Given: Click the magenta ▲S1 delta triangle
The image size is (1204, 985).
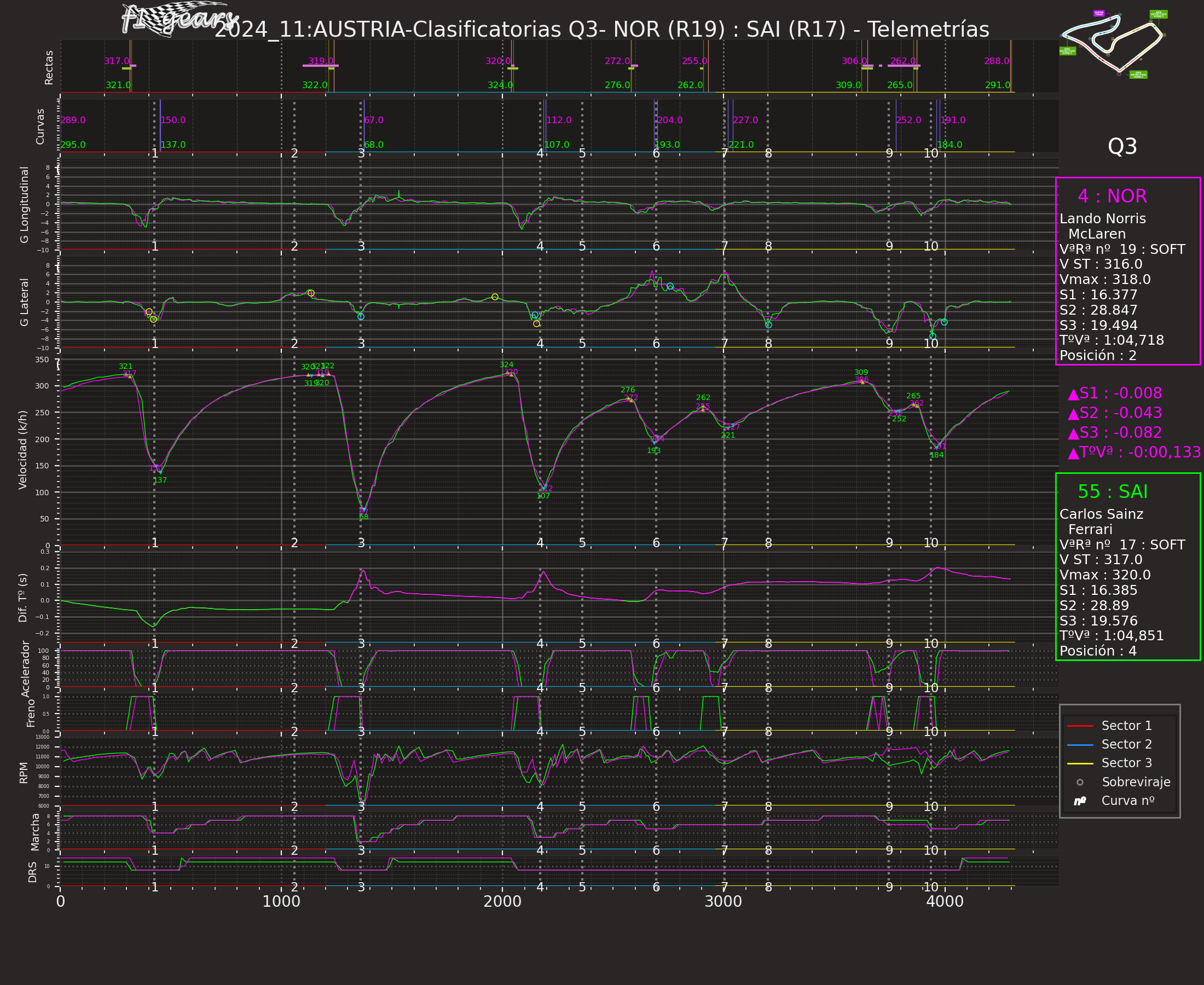Looking at the screenshot, I should 1073,395.
